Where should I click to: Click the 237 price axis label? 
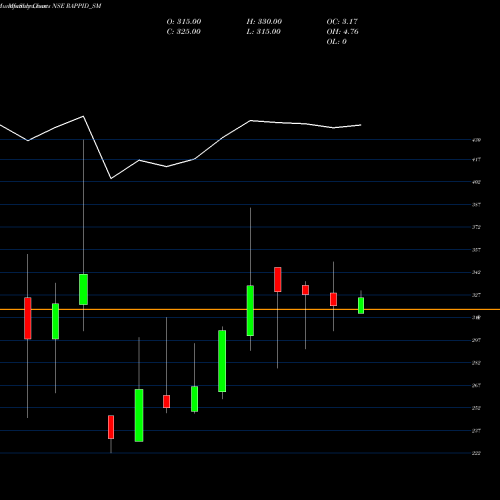coord(476,431)
